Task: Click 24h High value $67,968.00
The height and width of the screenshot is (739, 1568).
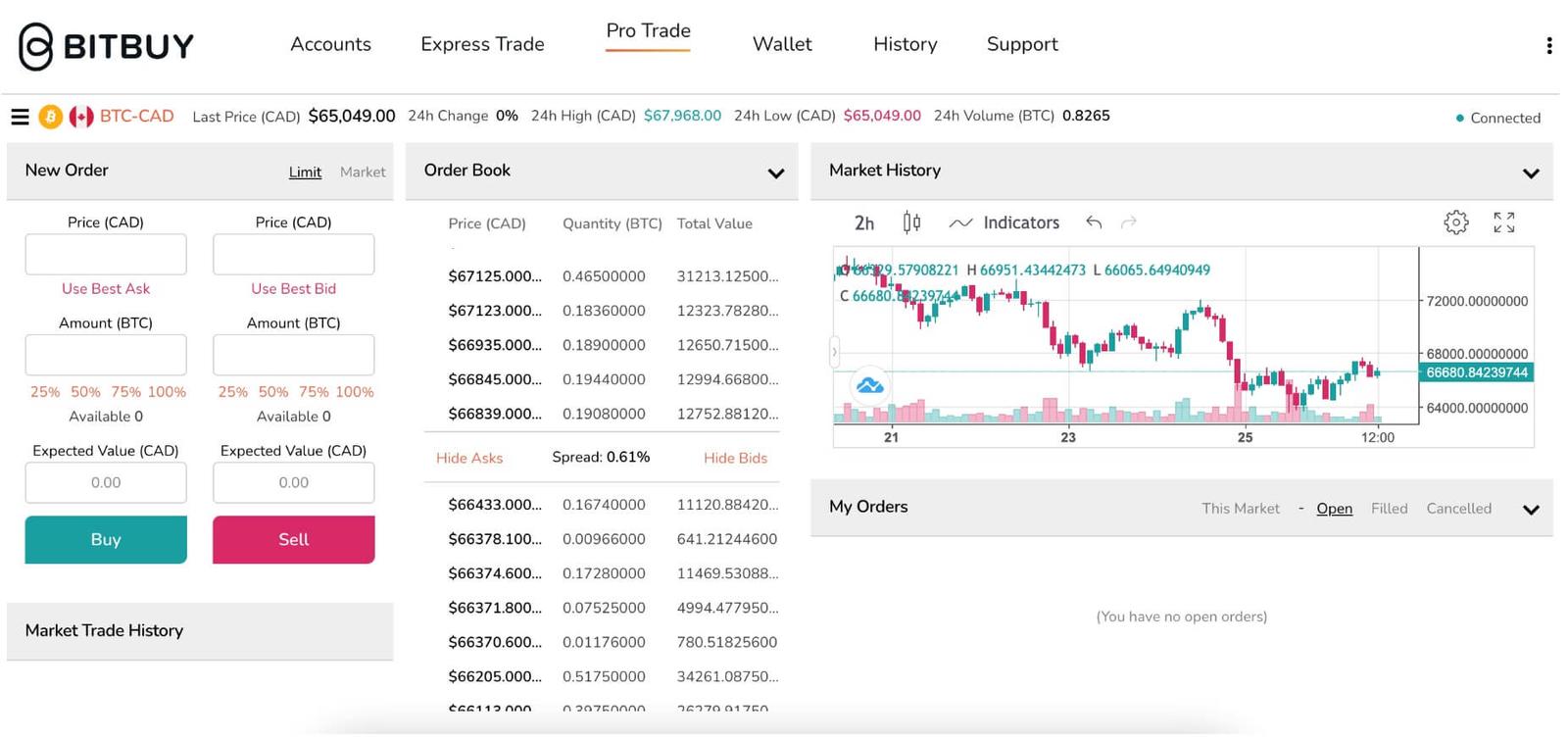Action: point(682,116)
